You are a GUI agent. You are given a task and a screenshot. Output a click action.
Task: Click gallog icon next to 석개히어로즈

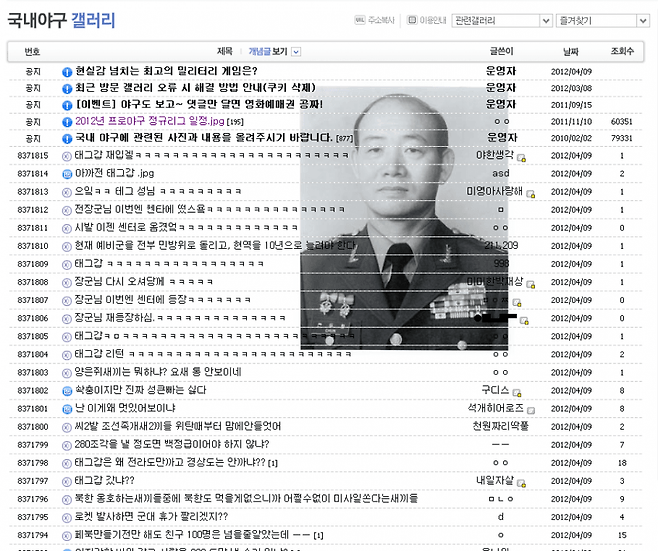(531, 410)
